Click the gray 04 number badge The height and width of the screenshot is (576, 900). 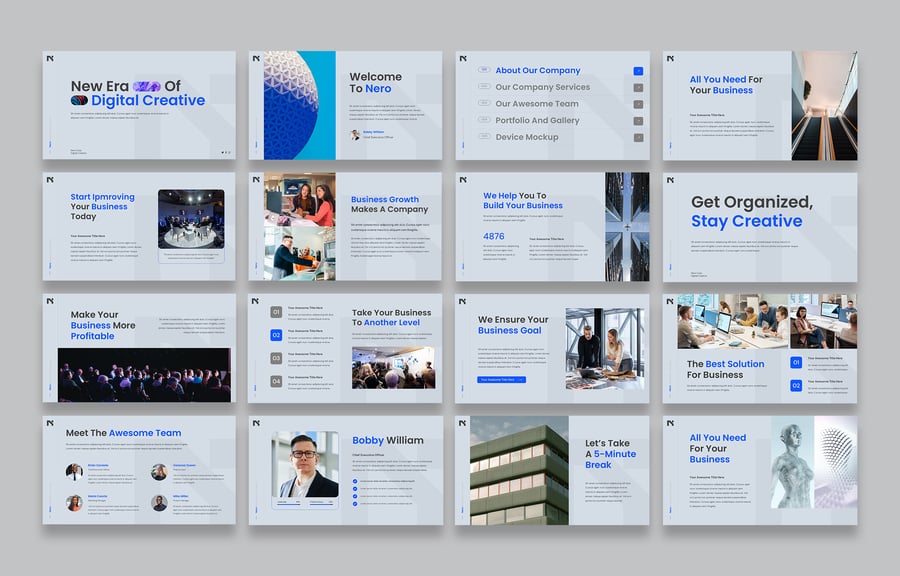277,381
